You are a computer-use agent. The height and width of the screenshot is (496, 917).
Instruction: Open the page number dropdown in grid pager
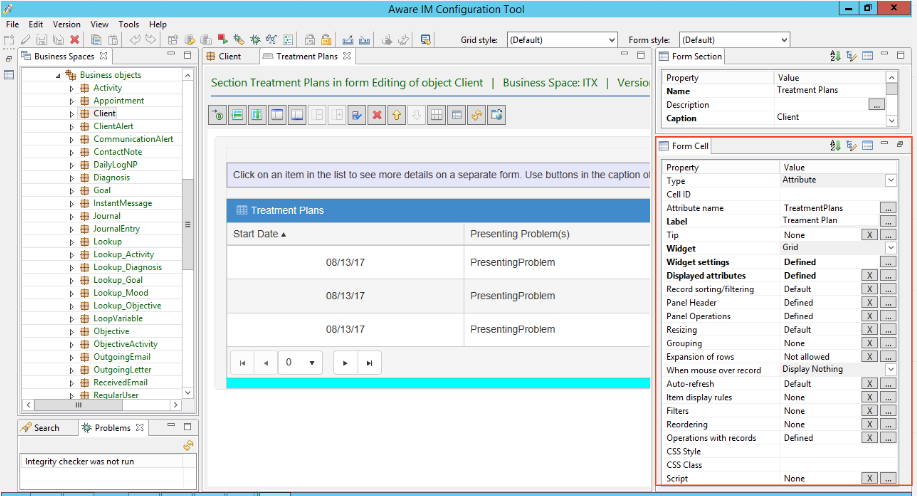click(312, 363)
